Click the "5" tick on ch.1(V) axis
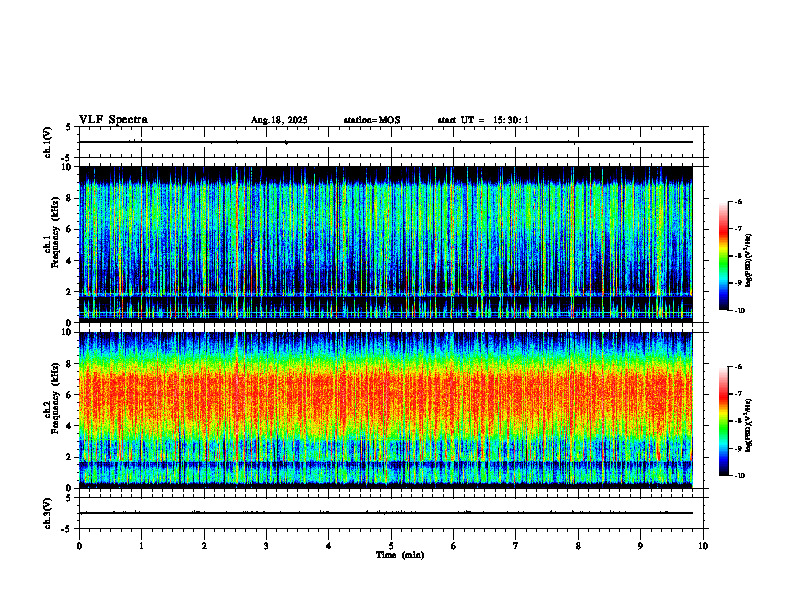Image resolution: width=792 pixels, height=612 pixels. click(x=69, y=127)
